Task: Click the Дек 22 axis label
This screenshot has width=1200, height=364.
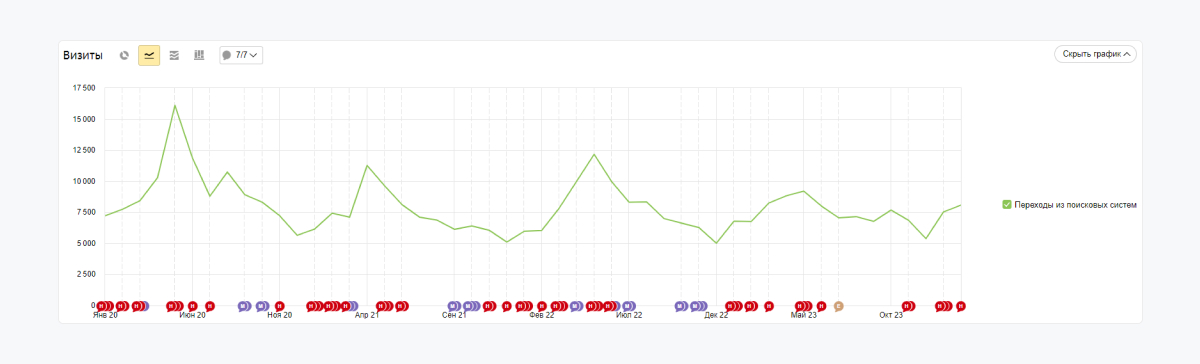Action: [x=716, y=315]
